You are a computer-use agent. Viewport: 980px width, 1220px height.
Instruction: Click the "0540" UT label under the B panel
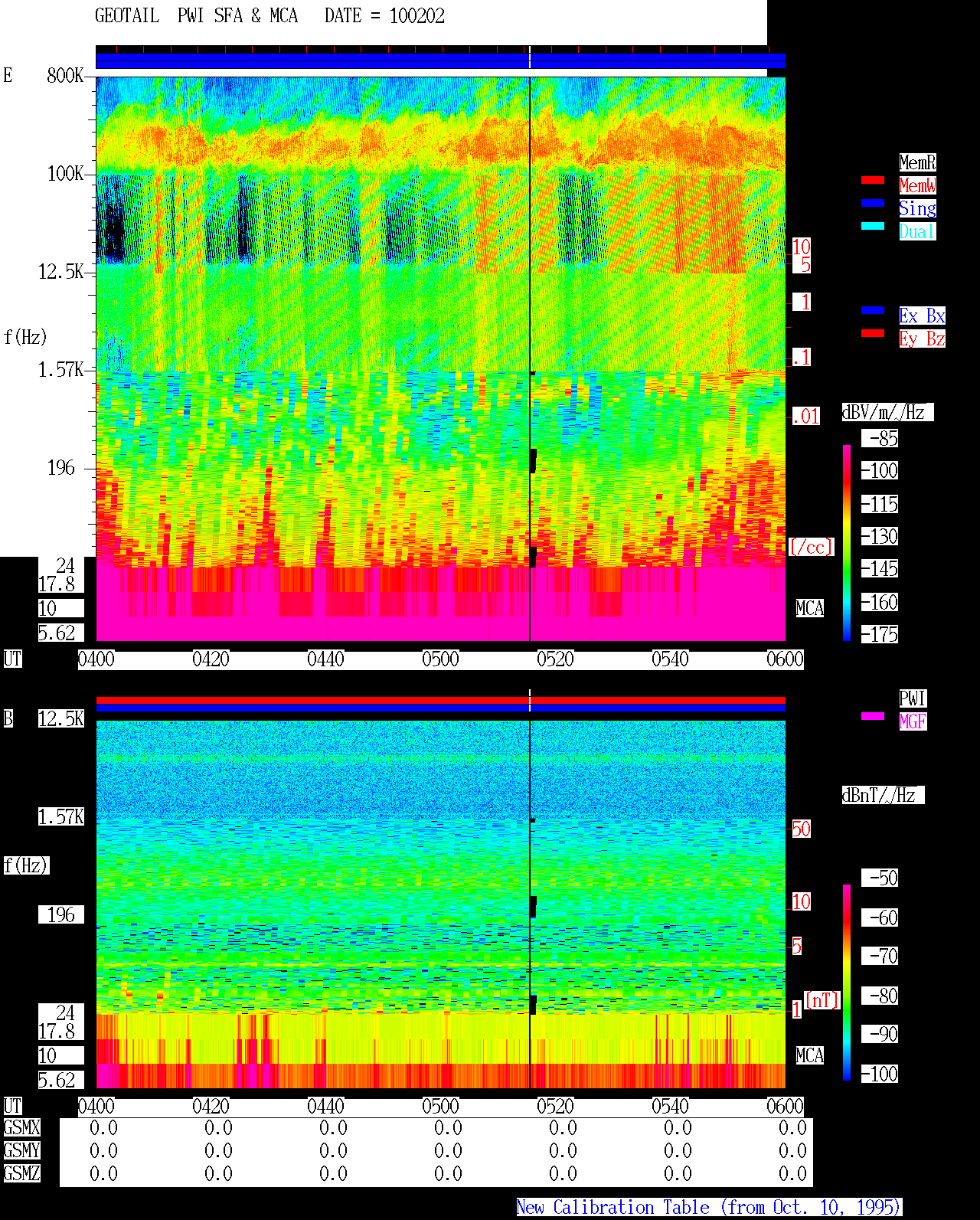[670, 1106]
